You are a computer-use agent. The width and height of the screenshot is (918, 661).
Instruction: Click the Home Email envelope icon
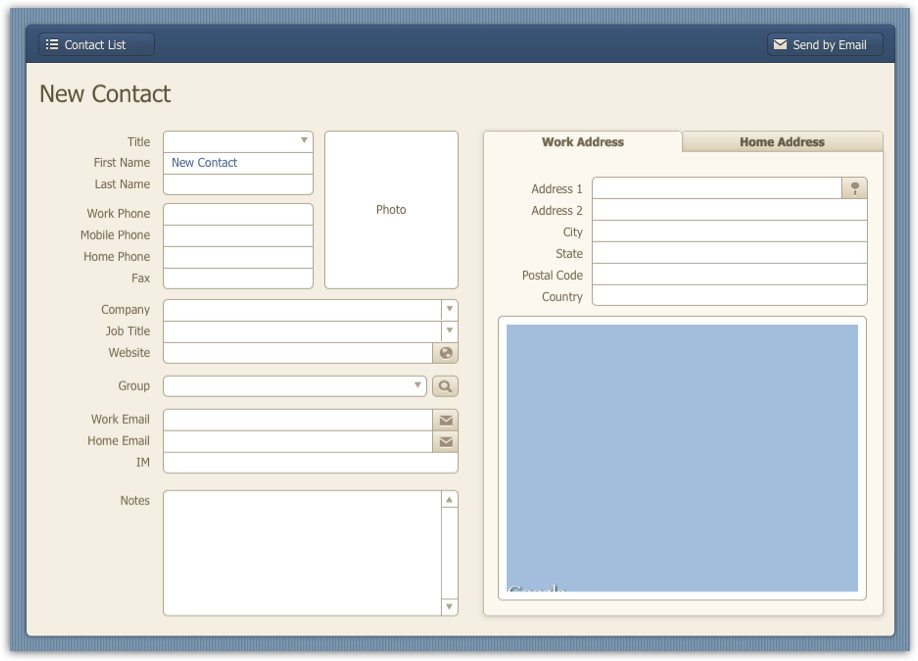(445, 441)
